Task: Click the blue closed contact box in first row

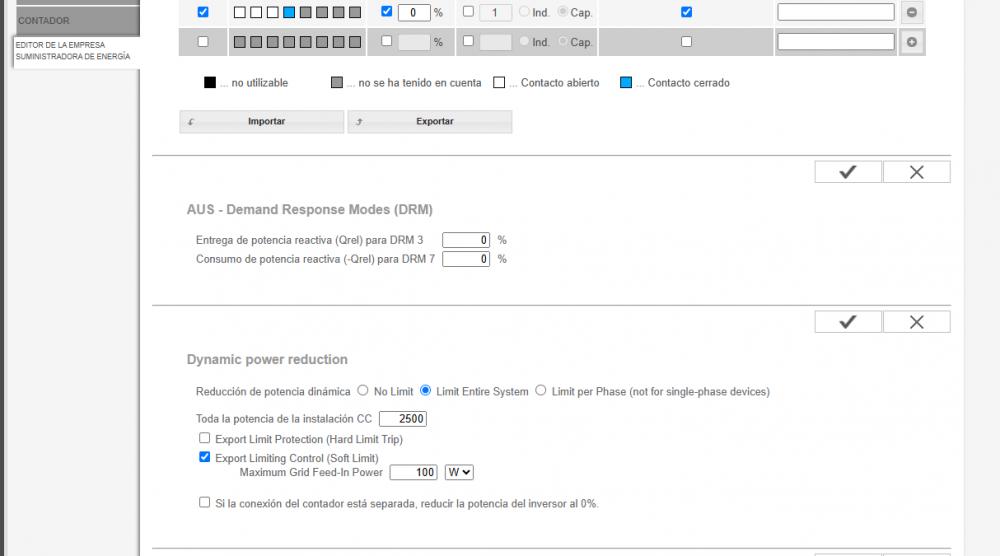Action: 289,12
